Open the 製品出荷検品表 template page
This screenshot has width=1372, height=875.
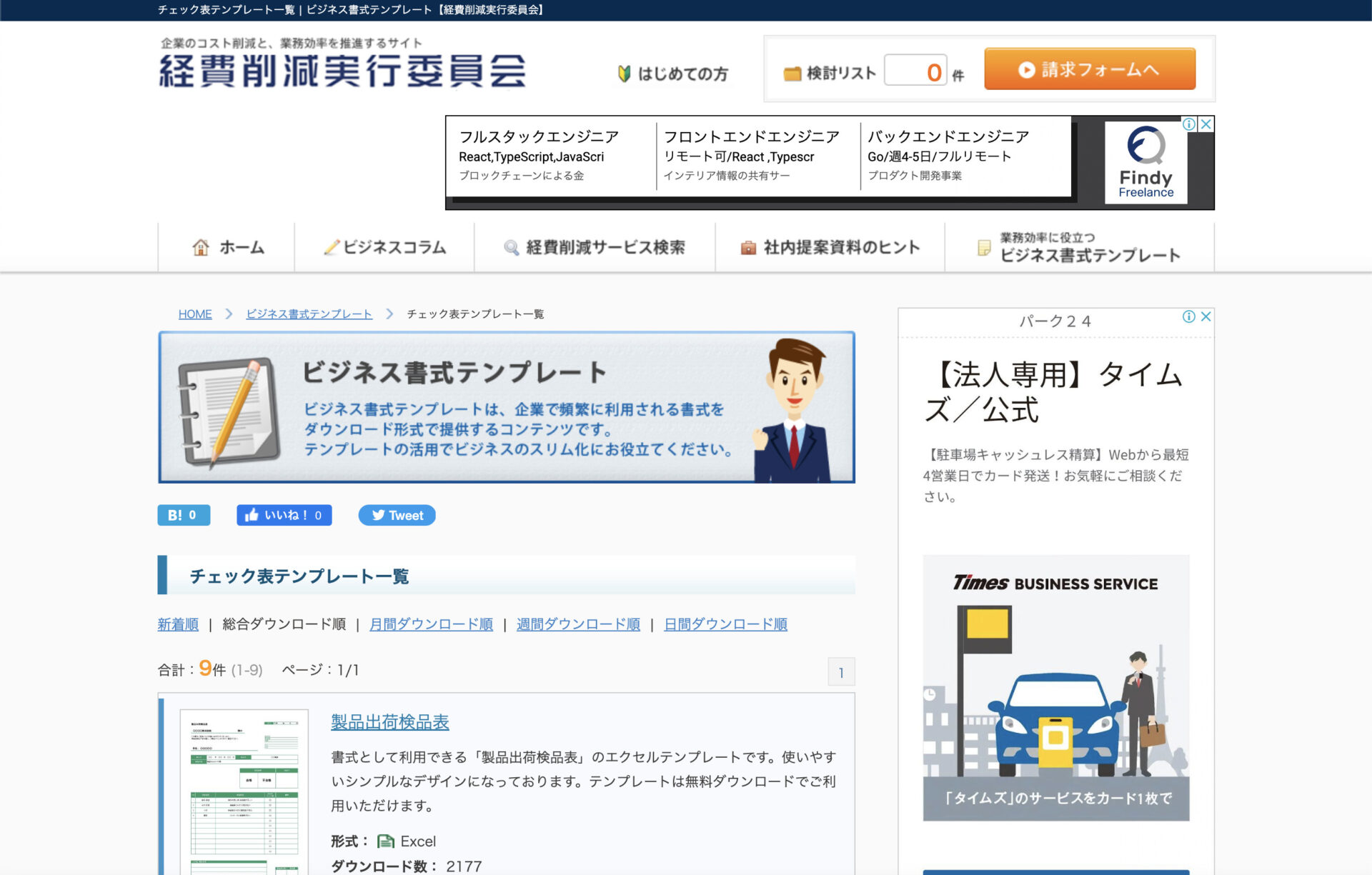389,722
